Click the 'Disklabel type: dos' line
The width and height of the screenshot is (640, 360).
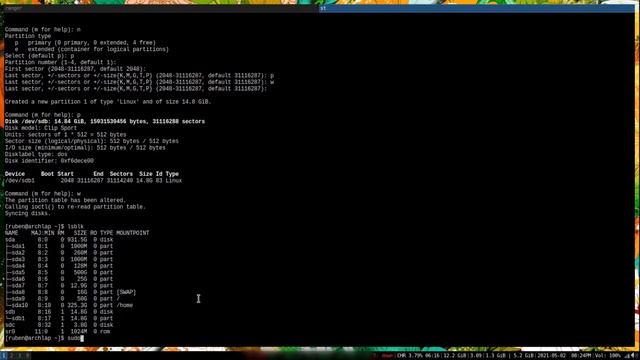pyautogui.click(x=36, y=154)
